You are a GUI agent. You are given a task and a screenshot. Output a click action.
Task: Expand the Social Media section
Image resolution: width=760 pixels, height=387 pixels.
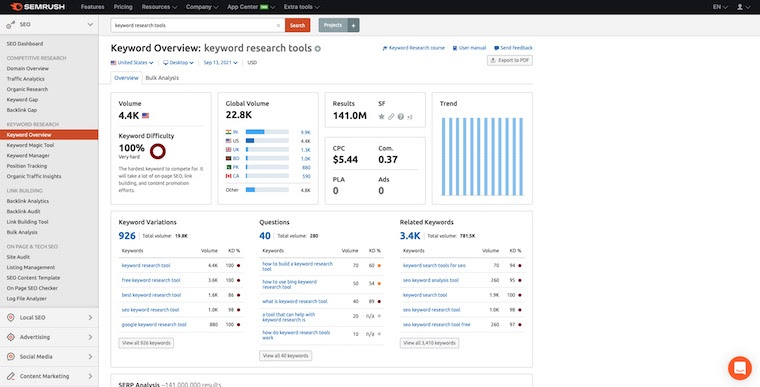pos(90,356)
